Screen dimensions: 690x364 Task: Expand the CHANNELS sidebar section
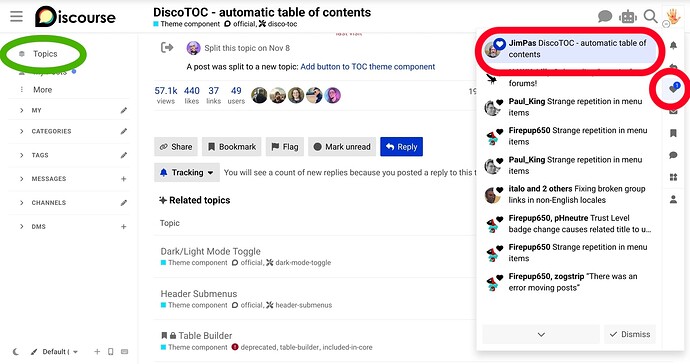22,202
